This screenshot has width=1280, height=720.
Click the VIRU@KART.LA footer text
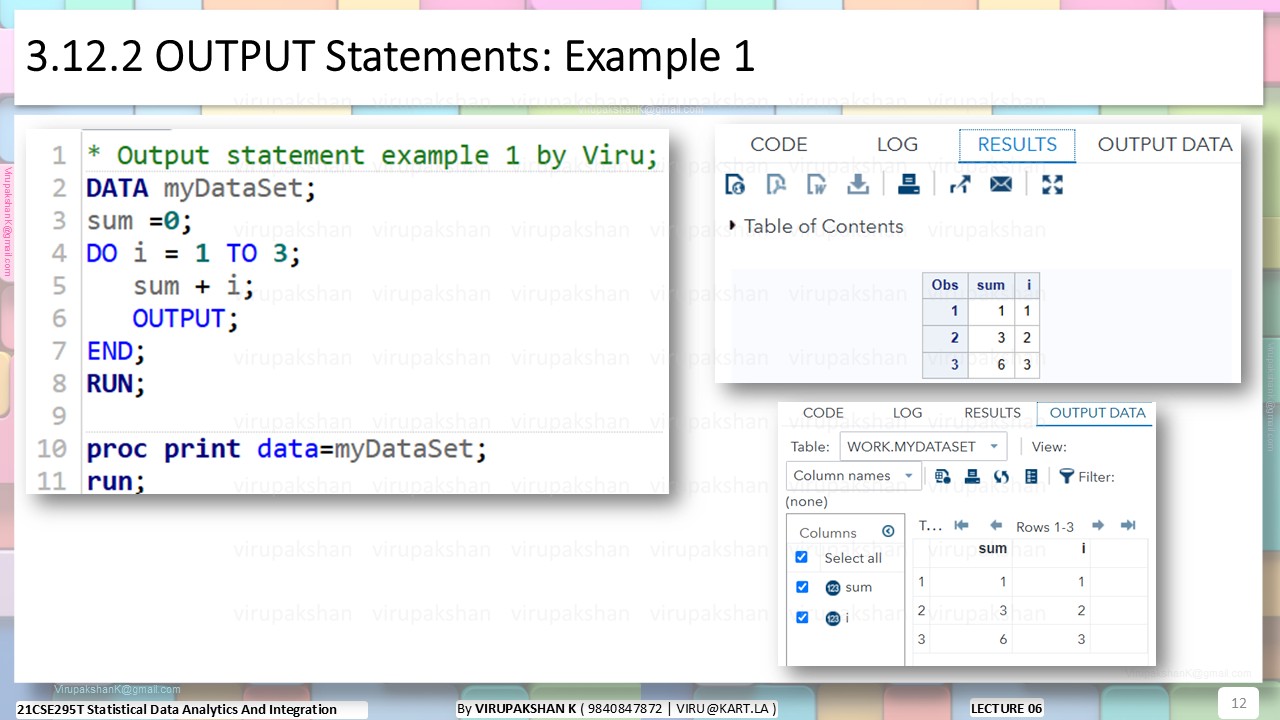pyautogui.click(x=722, y=709)
